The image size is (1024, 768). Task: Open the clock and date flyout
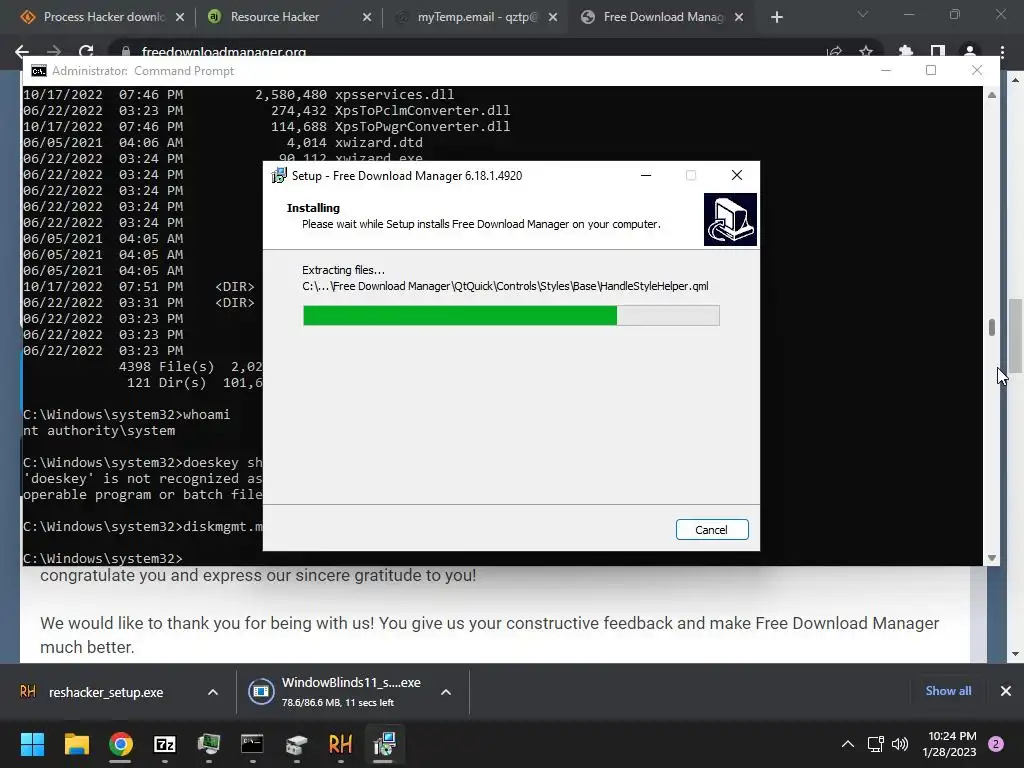(950, 744)
